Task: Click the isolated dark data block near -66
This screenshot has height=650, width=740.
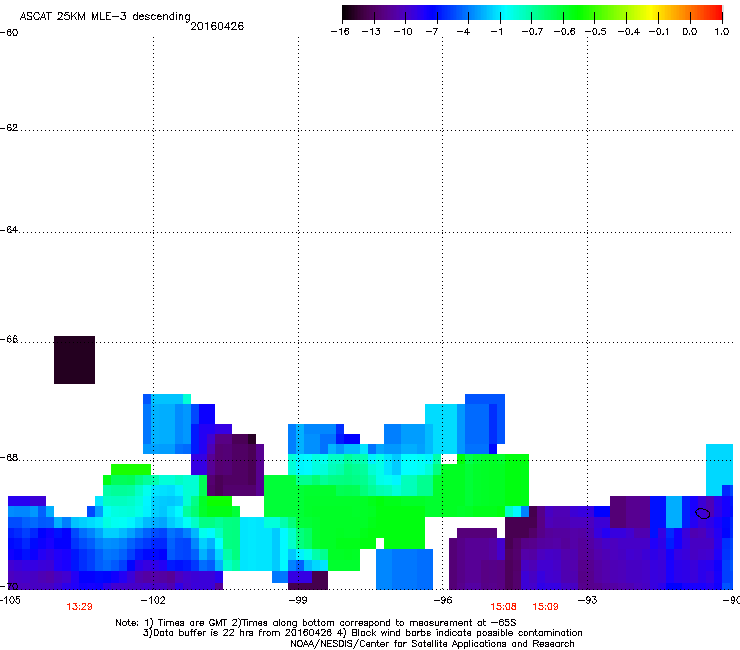Action: tap(75, 360)
